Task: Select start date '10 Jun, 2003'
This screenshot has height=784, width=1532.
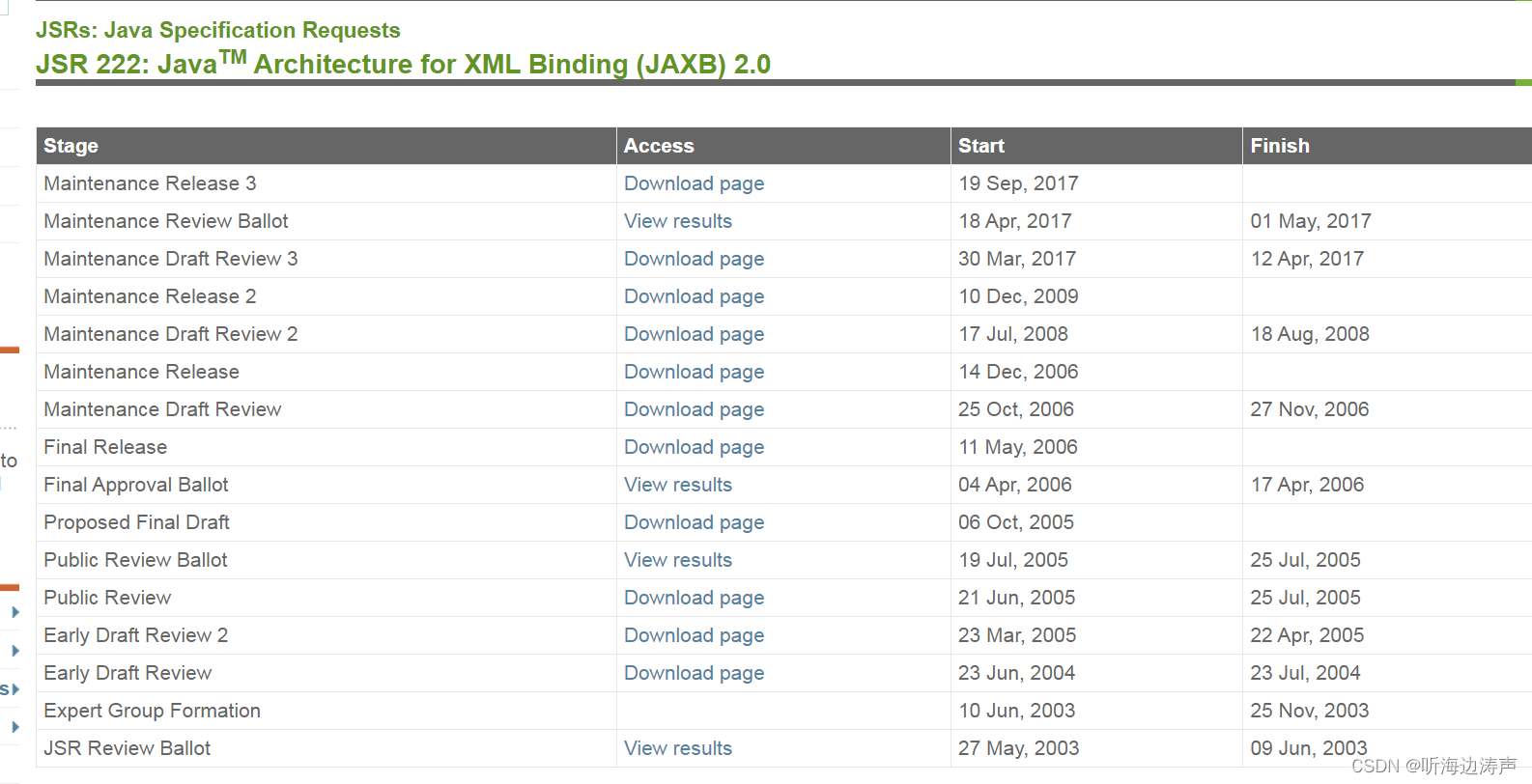Action: (x=1016, y=711)
